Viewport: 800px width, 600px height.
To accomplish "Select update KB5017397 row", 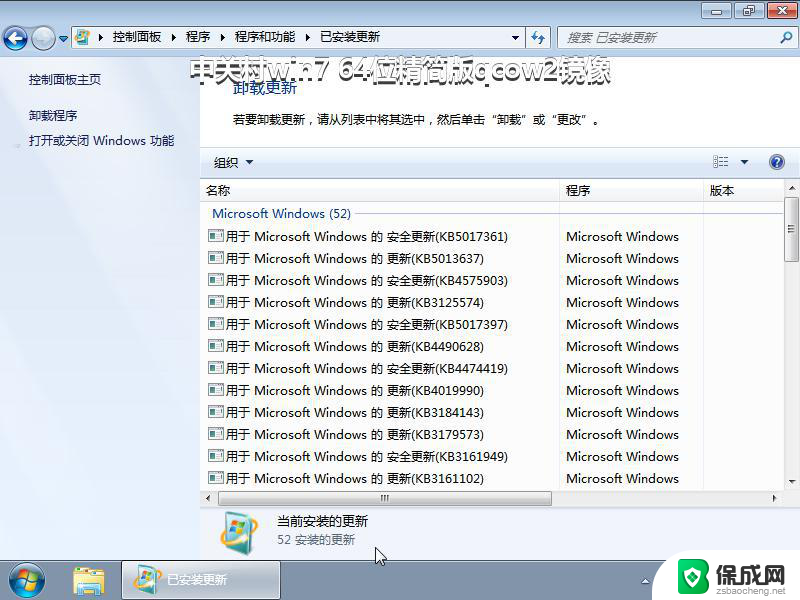I will coord(492,324).
